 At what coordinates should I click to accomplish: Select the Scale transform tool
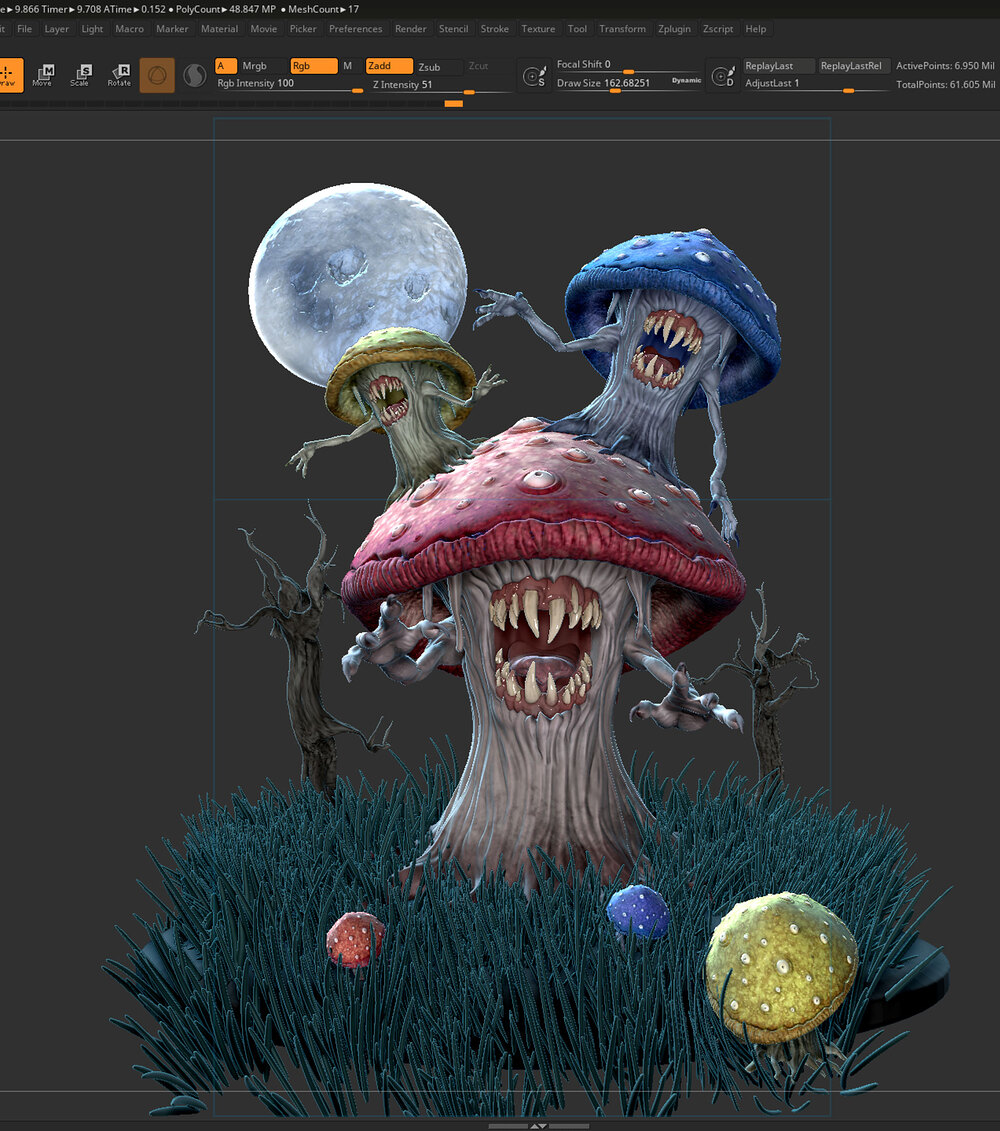80,75
